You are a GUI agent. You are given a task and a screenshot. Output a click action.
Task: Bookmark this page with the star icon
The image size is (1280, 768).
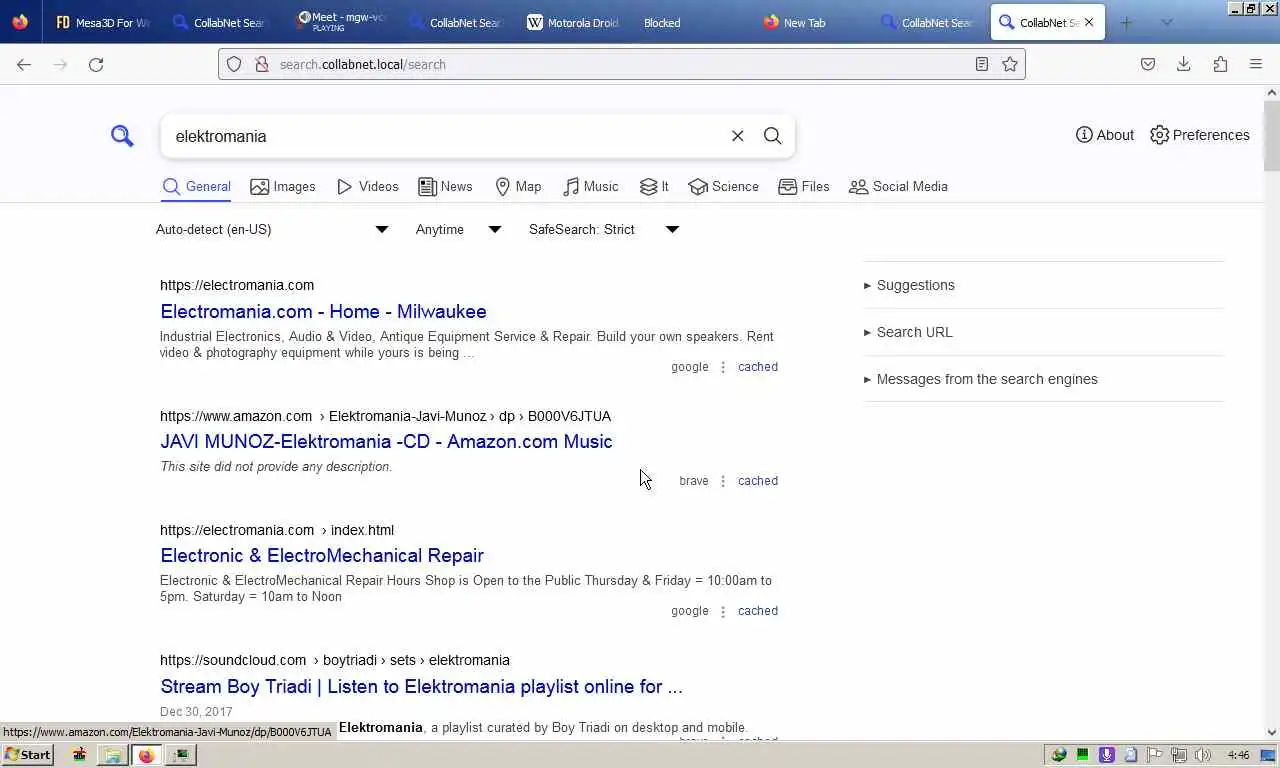(x=1010, y=64)
